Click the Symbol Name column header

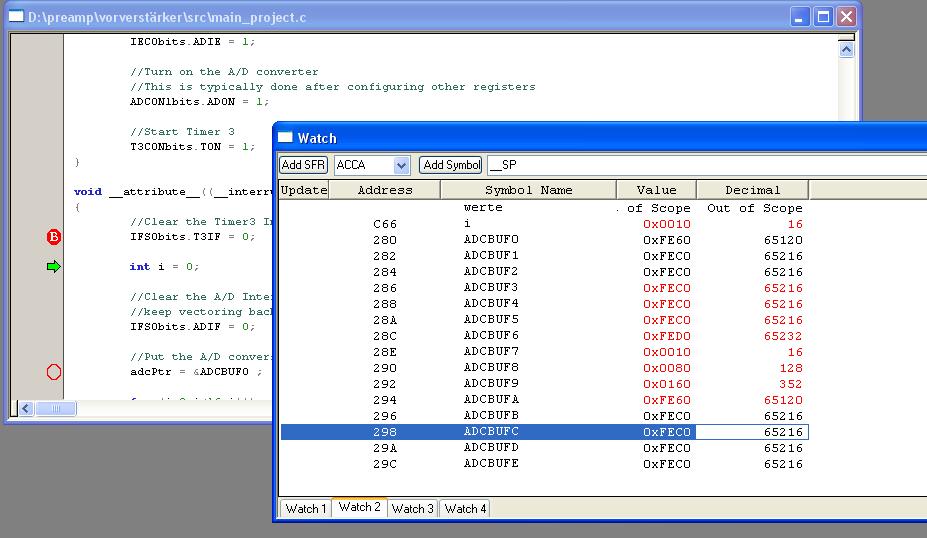pos(529,190)
